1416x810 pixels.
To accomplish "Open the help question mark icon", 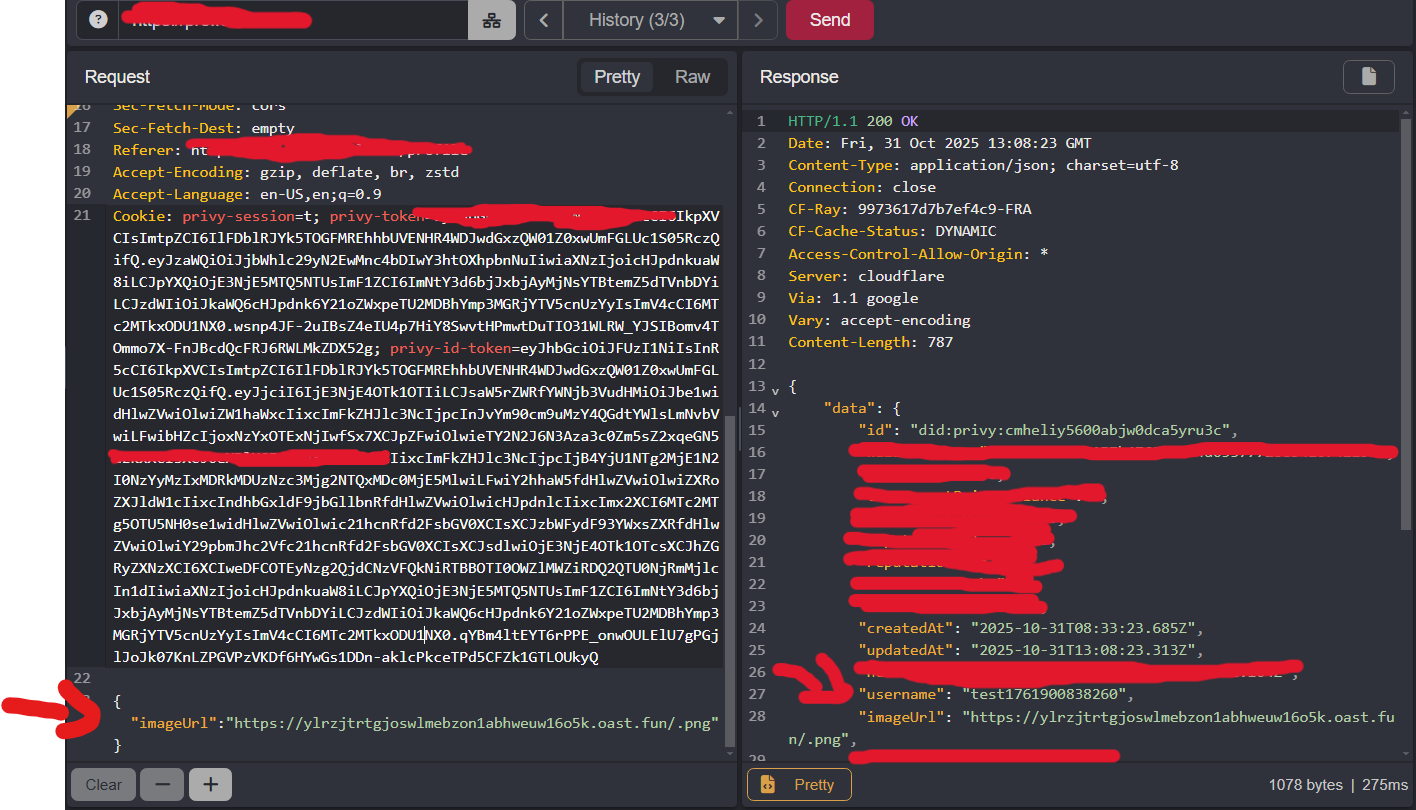I will click(x=97, y=19).
